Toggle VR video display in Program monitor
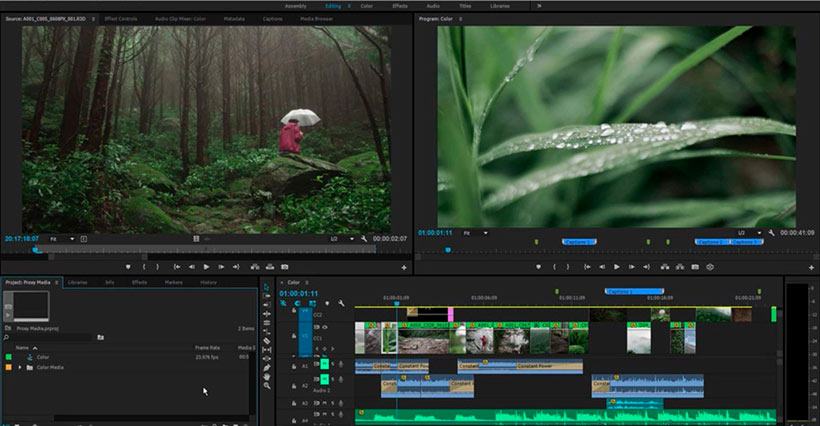The height and width of the screenshot is (426, 820). pos(710,267)
